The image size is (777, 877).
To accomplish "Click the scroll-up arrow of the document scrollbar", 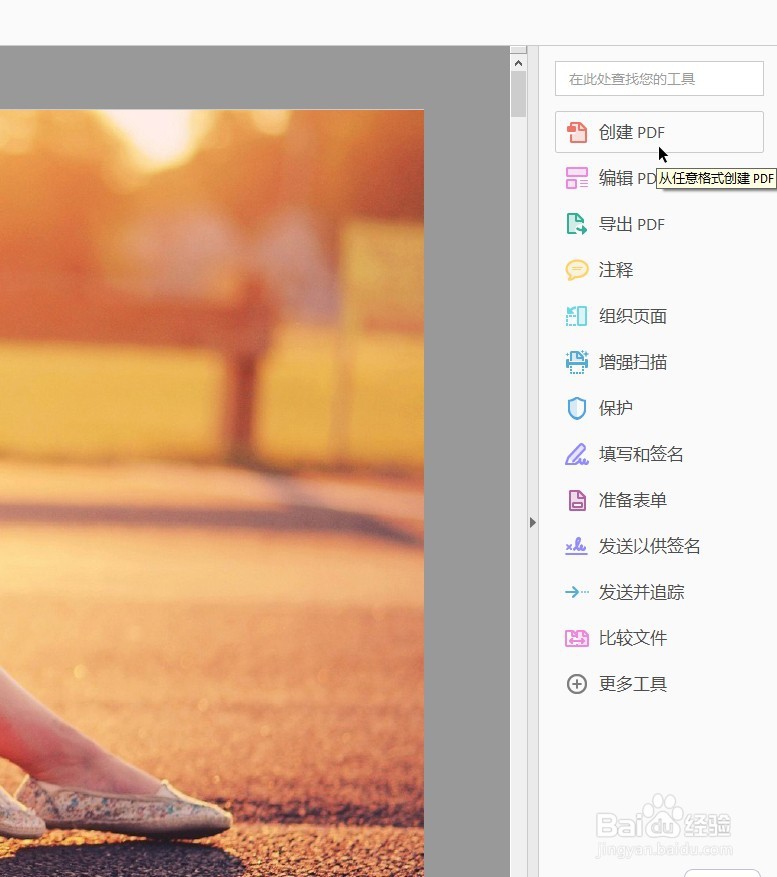I will pyautogui.click(x=518, y=63).
